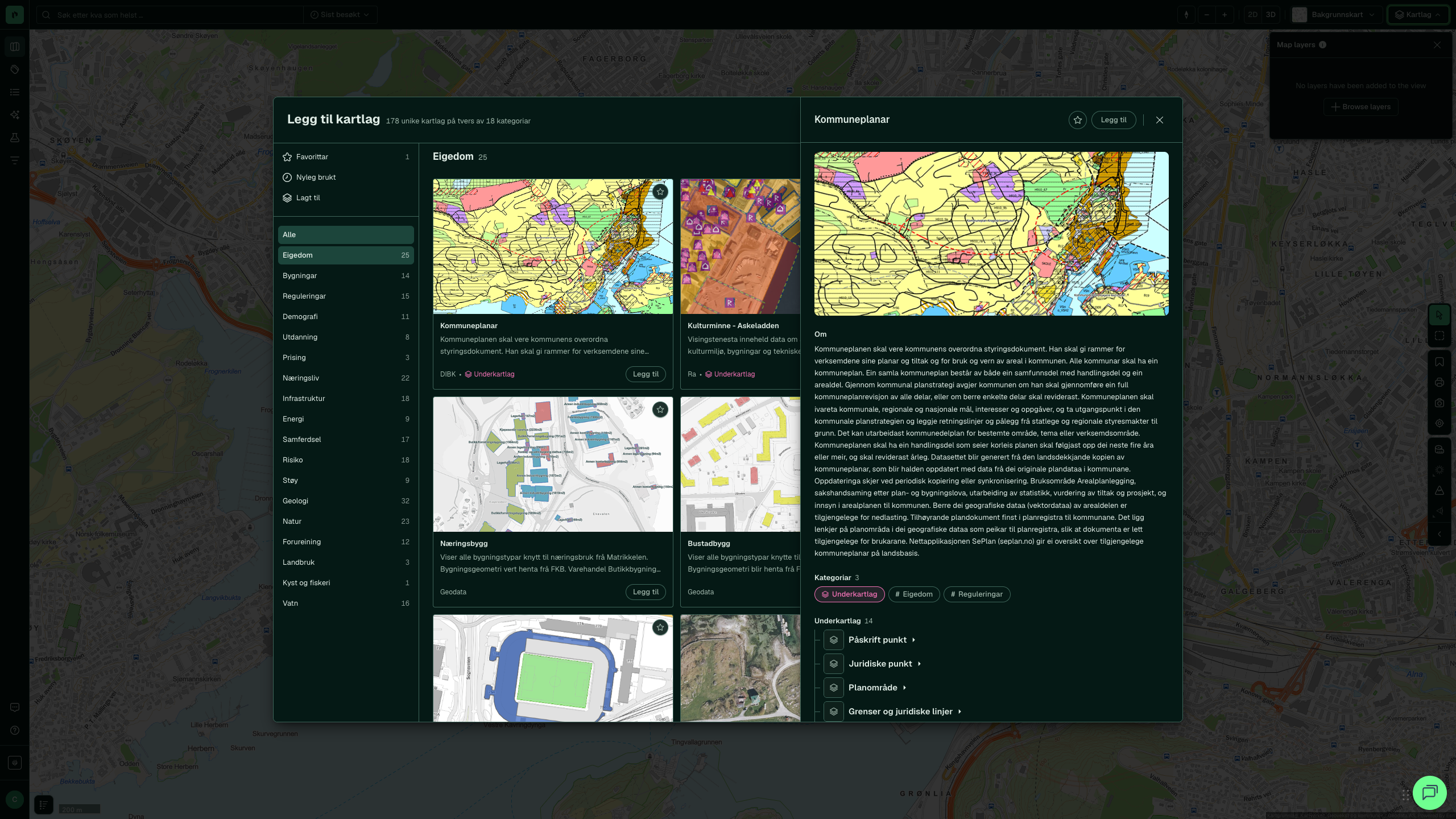Open the map view icon in the left sidebar
Screen dimensions: 1456x819
point(15,47)
